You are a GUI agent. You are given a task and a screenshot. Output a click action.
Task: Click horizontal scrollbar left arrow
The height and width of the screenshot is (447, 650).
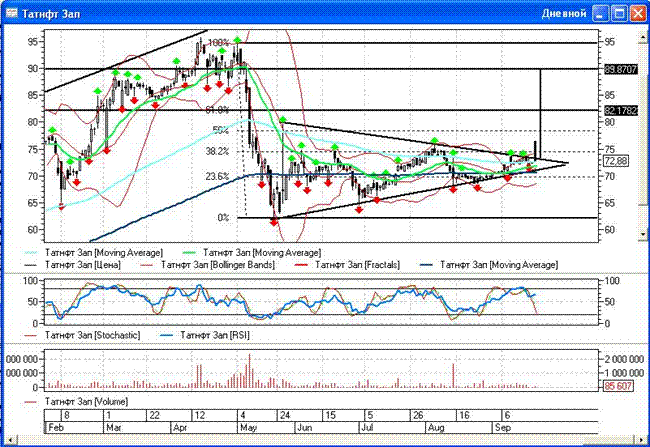pyautogui.click(x=9, y=440)
